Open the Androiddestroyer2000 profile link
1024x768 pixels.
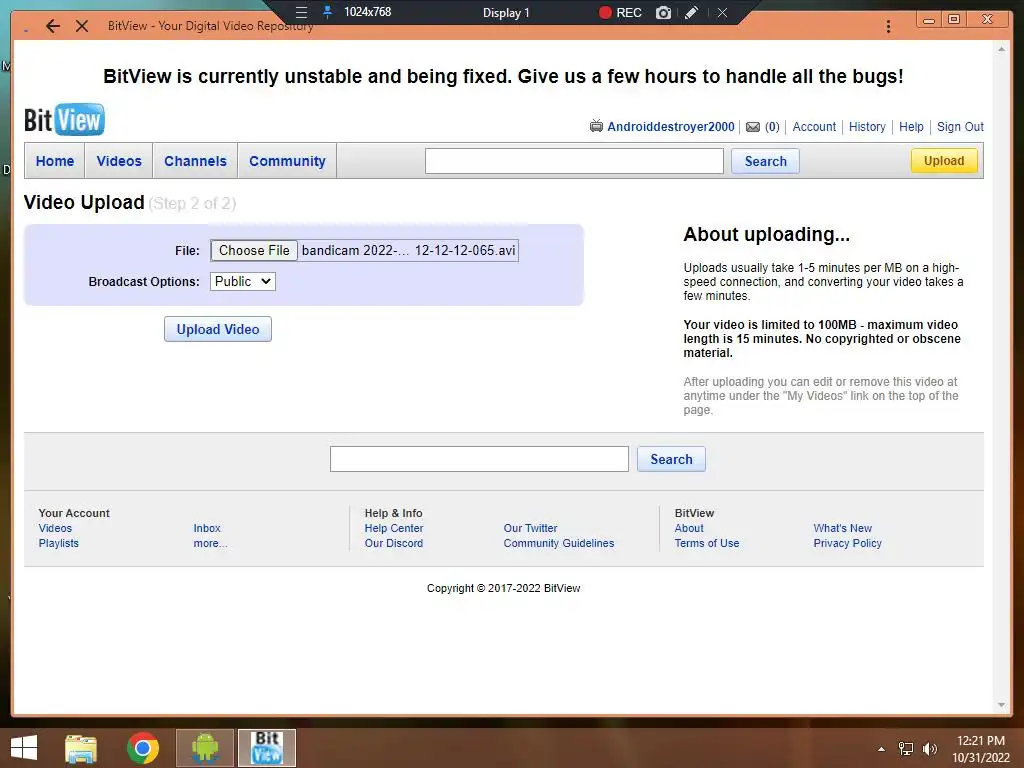click(671, 127)
